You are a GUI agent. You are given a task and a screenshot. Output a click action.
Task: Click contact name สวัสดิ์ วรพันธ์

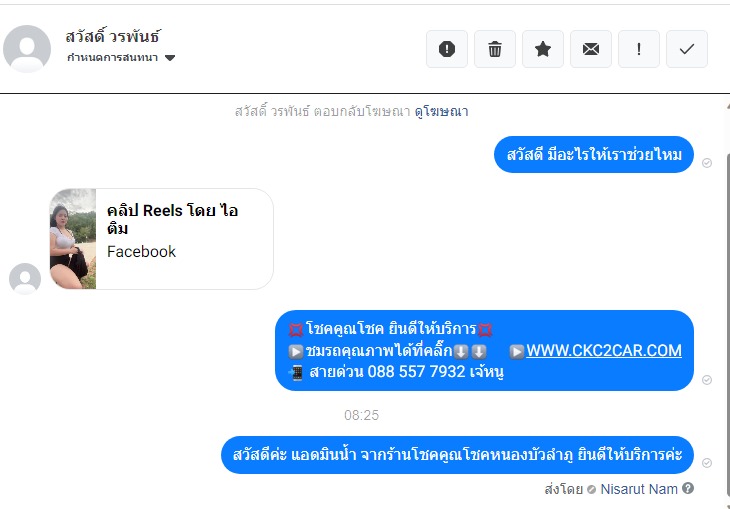(113, 36)
